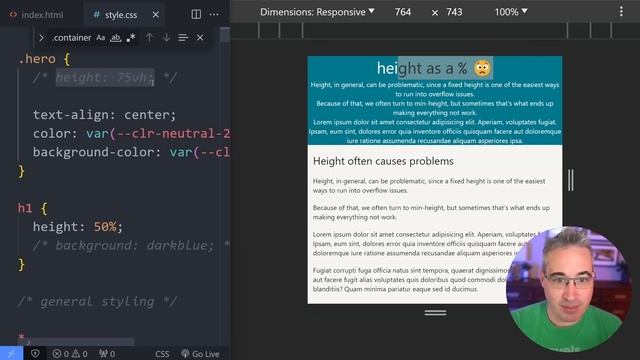Open the Dimensions: Responsive dropdown
Screen dimensions: 640x360
[317, 12]
